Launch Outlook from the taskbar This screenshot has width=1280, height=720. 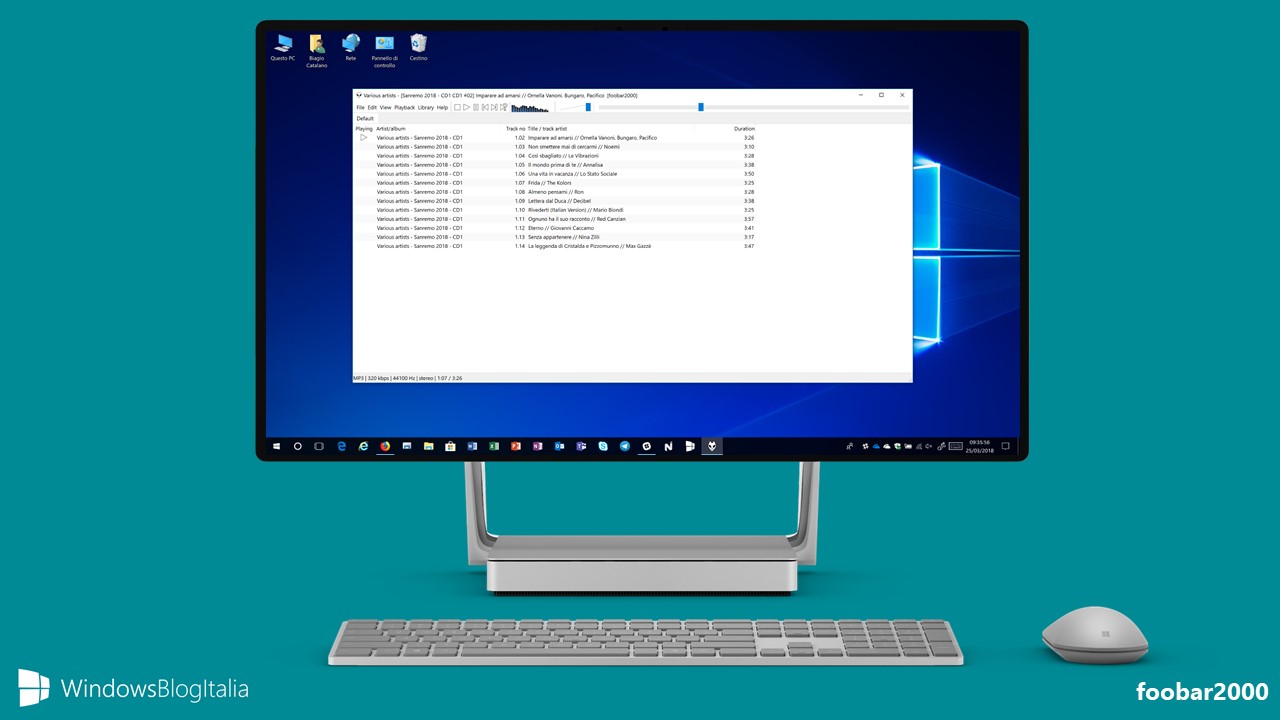coord(559,446)
